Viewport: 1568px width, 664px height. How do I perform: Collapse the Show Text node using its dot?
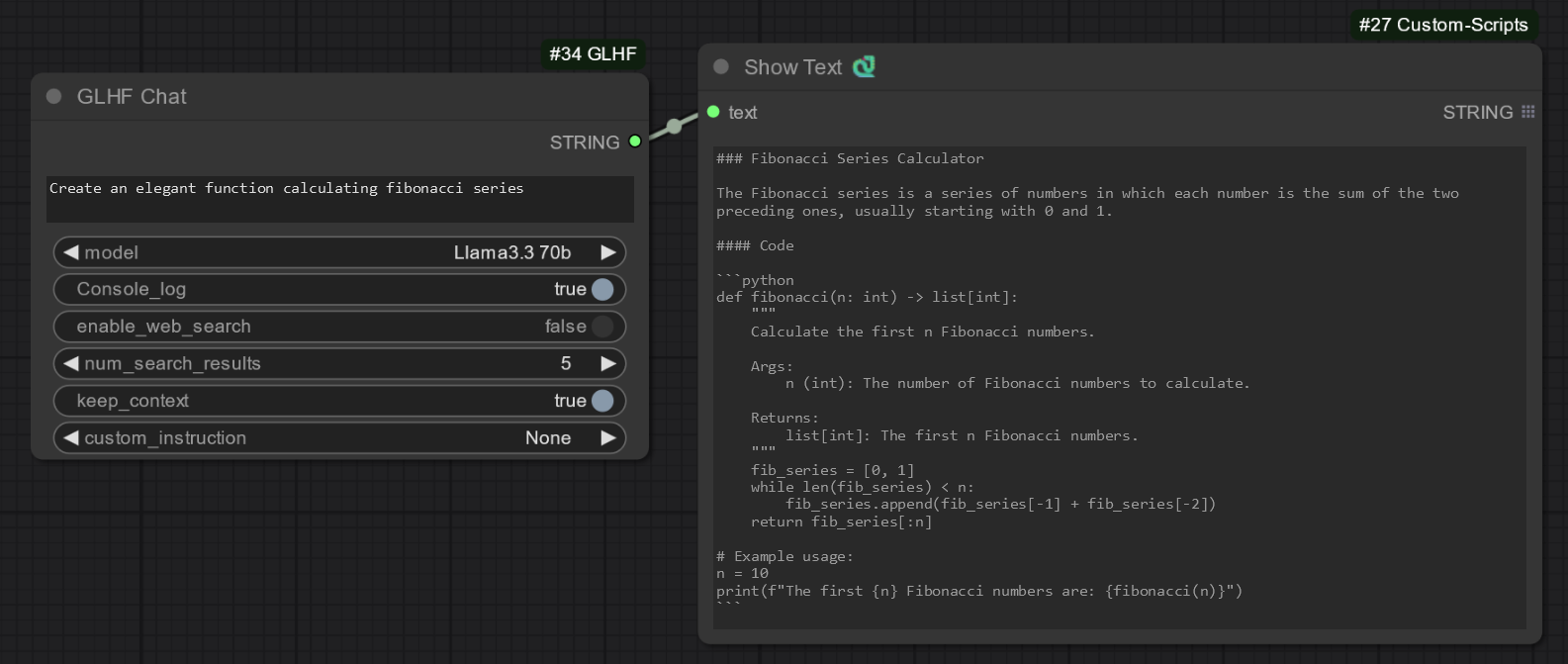(721, 66)
